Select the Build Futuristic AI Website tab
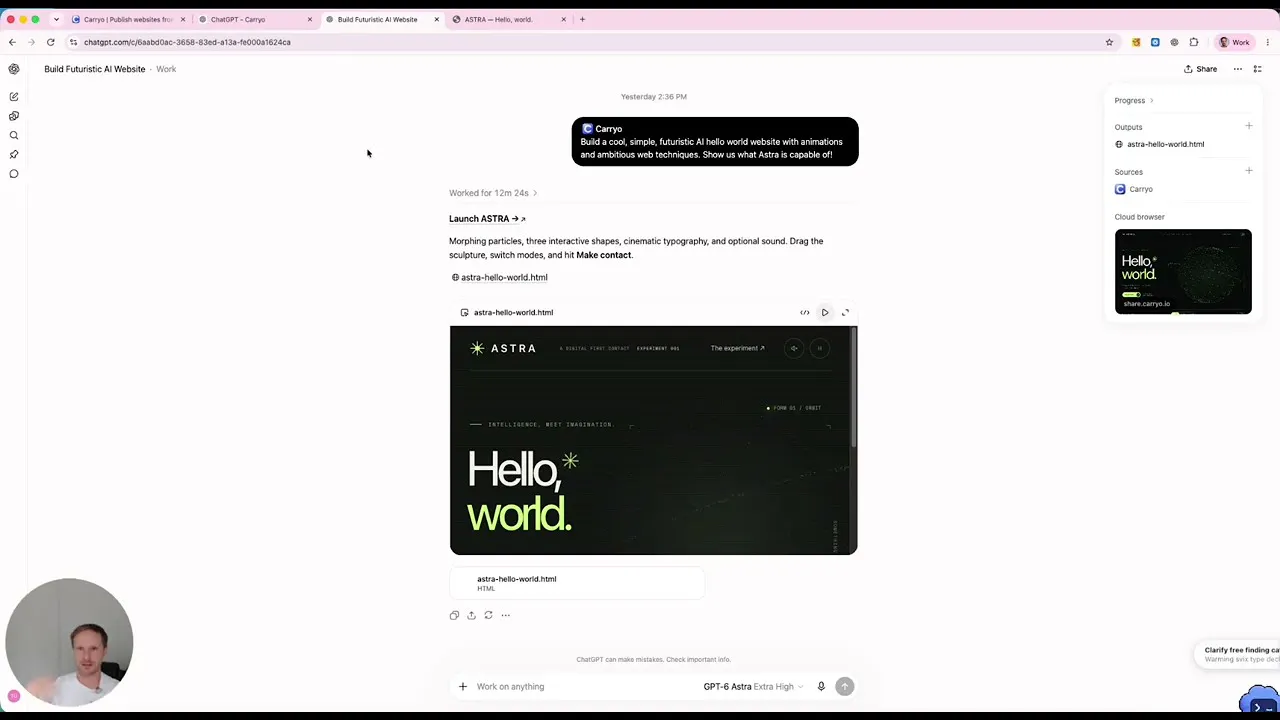This screenshot has width=1280, height=720. pyautogui.click(x=383, y=19)
